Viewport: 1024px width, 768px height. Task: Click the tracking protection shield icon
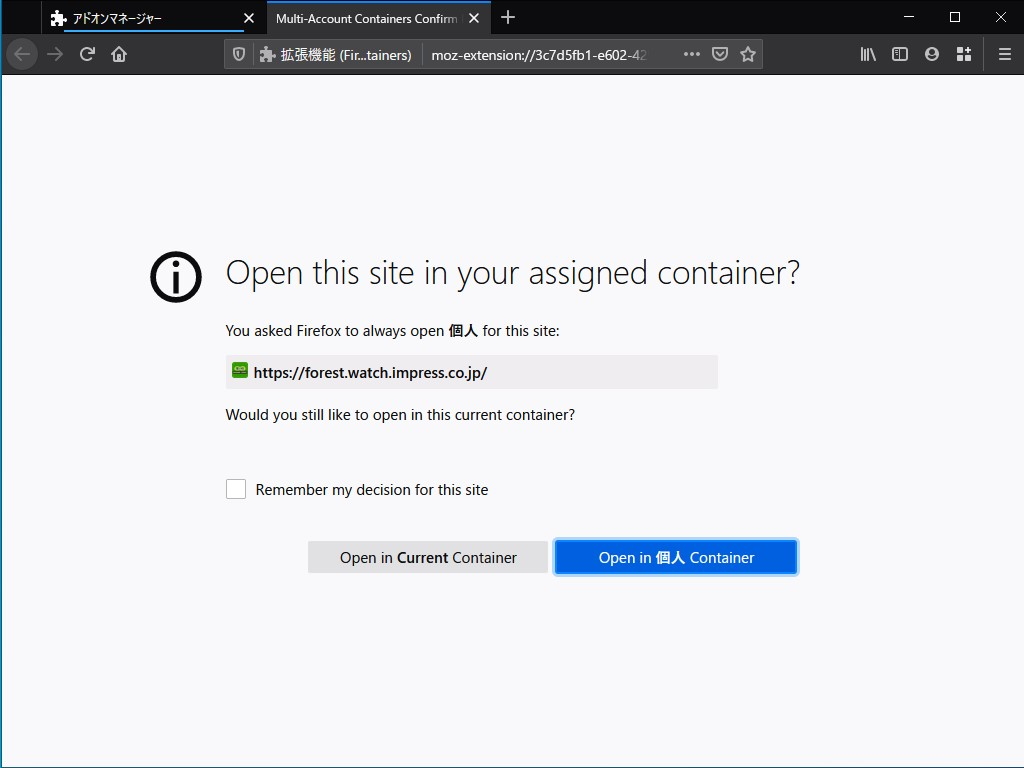[237, 54]
